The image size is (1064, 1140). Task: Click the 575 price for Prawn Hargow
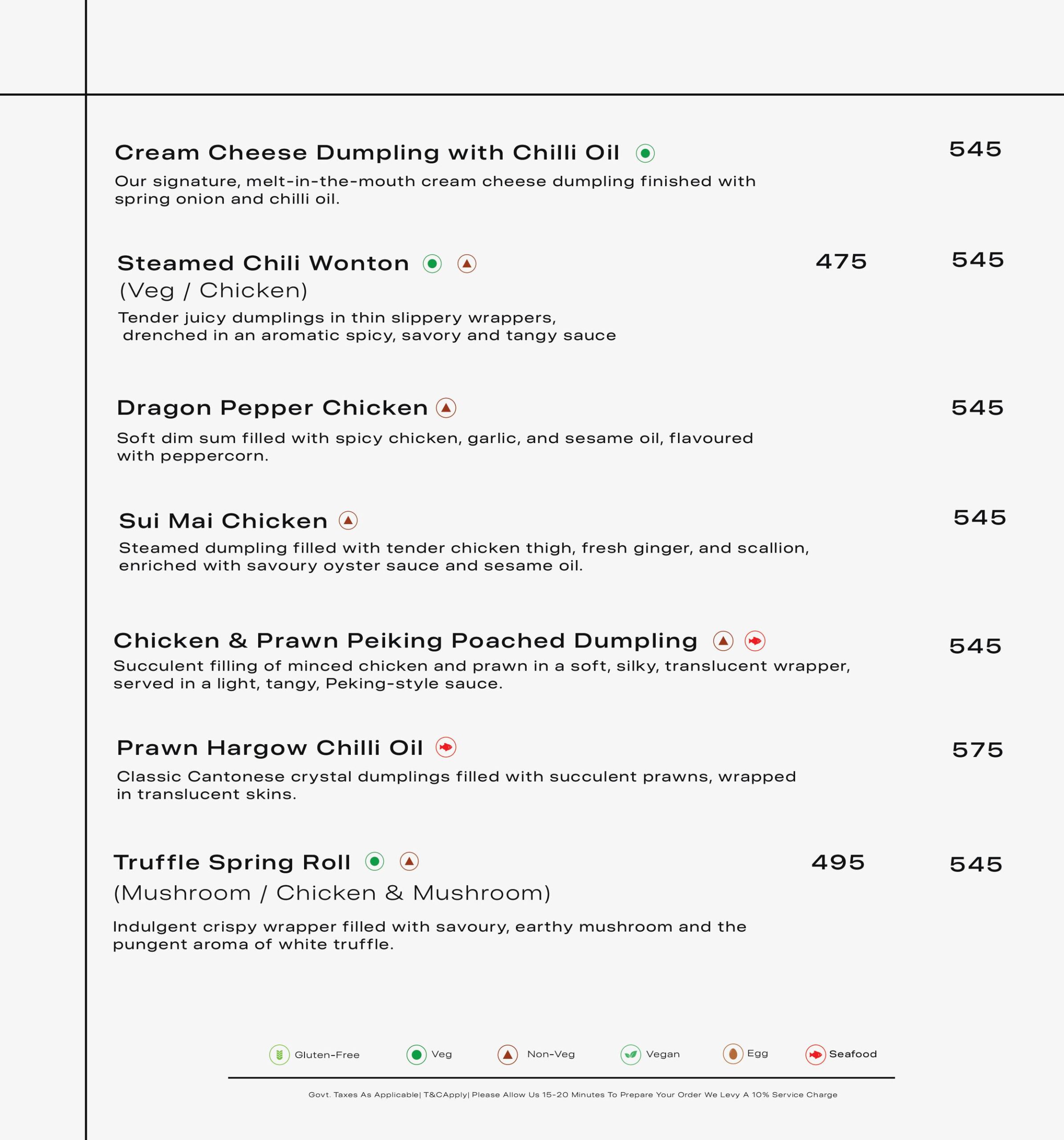coord(978,750)
